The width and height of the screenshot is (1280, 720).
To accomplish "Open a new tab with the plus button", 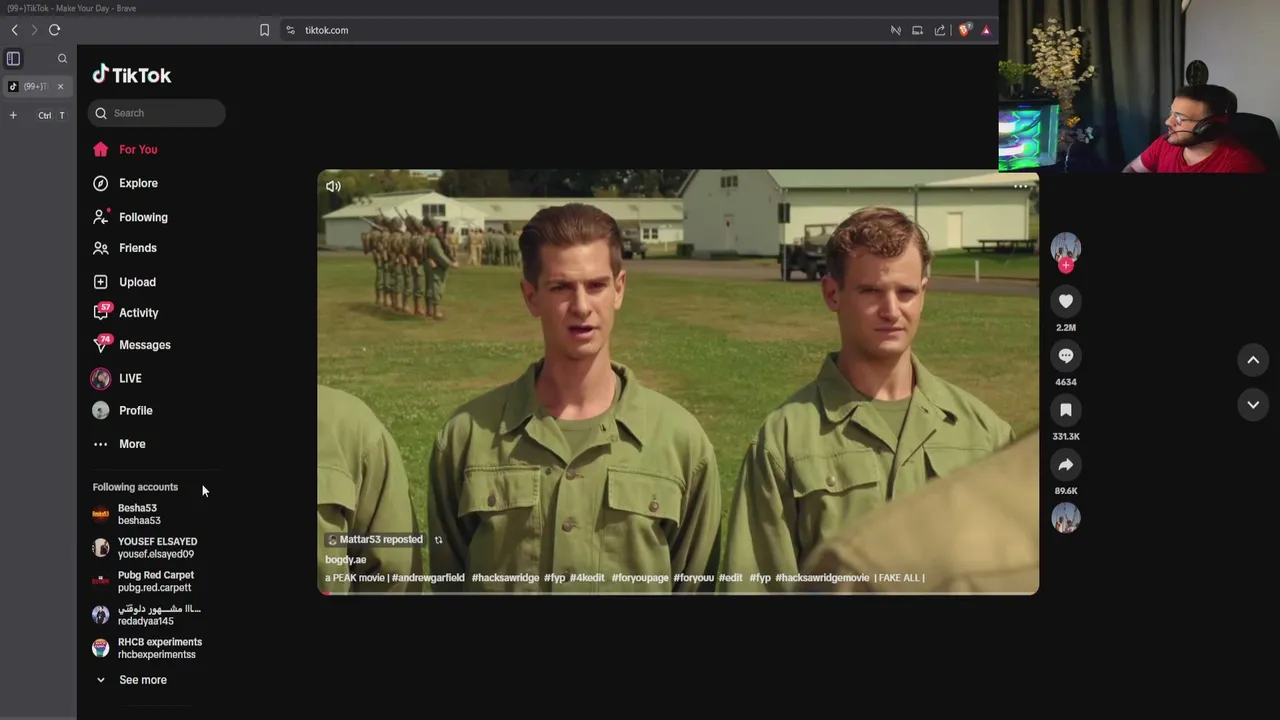I will tap(13, 115).
